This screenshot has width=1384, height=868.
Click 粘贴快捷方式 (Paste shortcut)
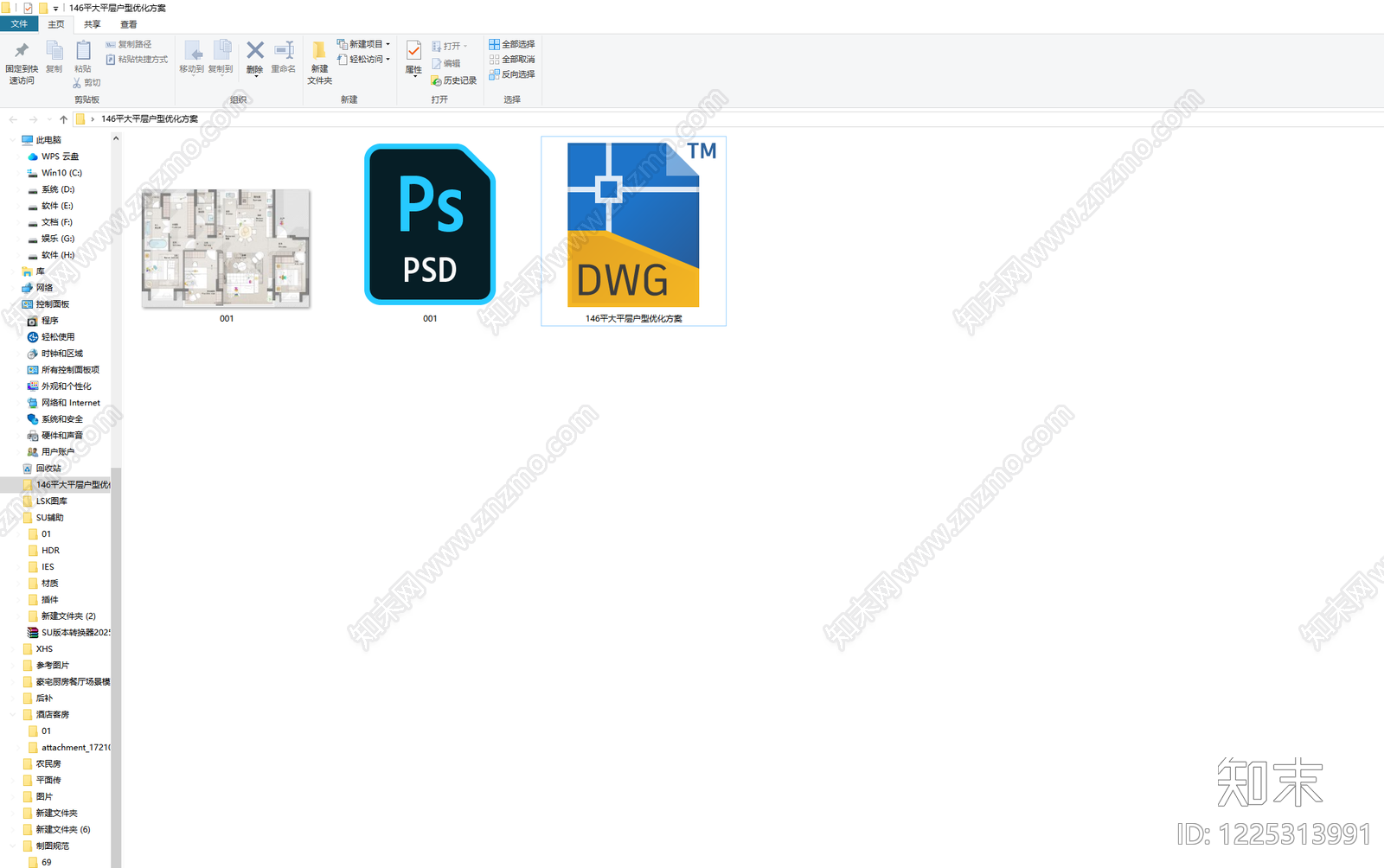tap(137, 60)
